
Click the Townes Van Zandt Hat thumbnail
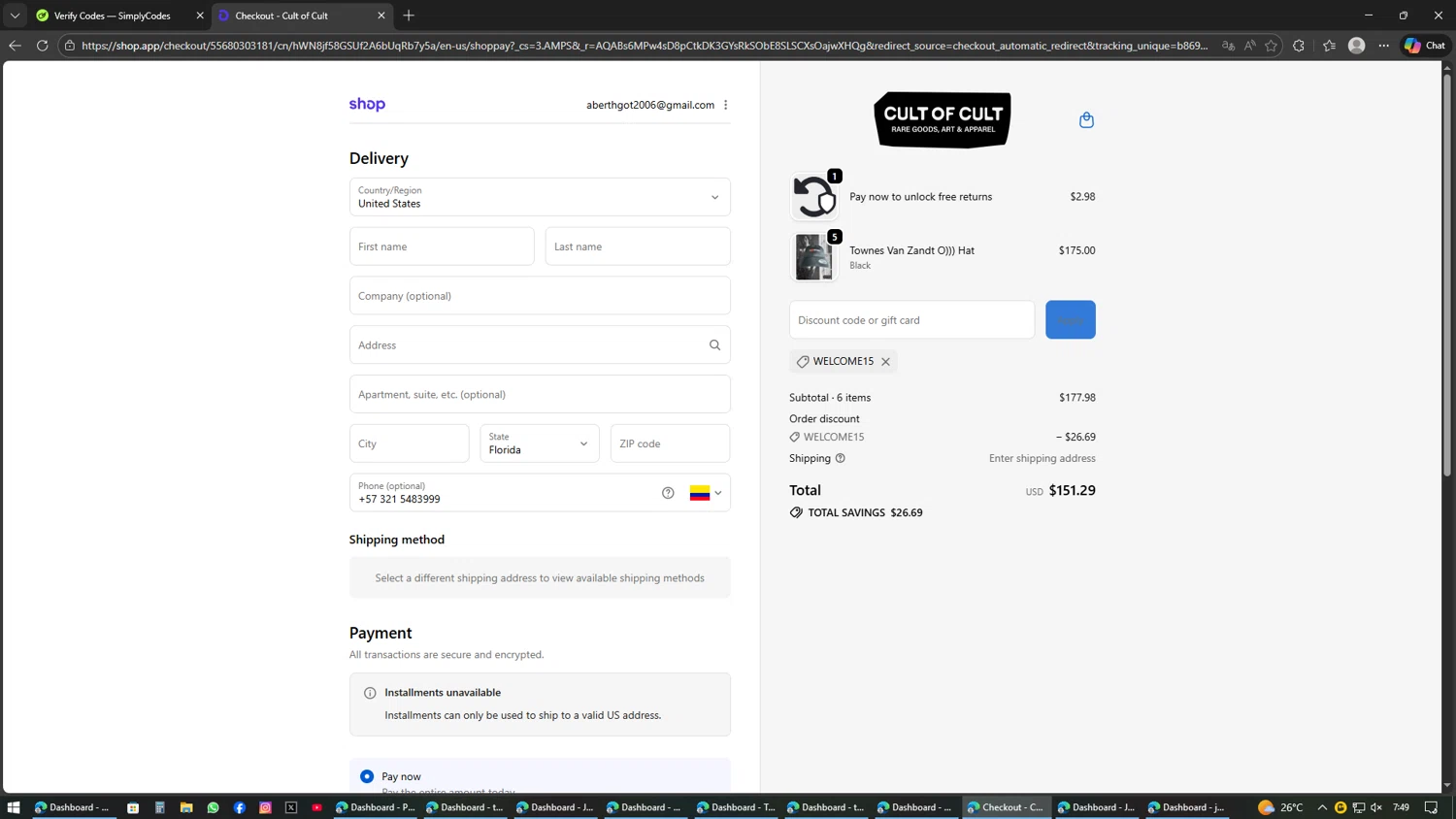814,257
